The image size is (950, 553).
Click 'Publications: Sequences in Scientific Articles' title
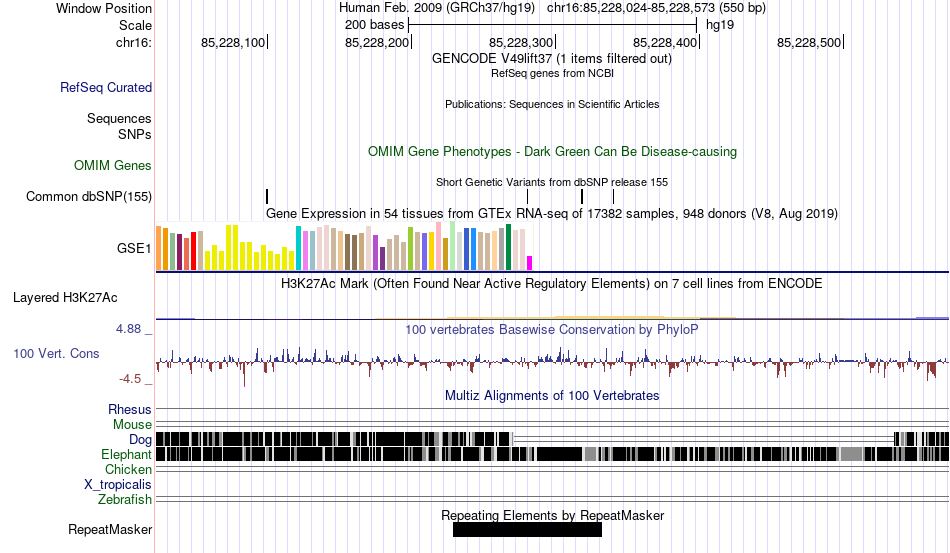point(552,104)
